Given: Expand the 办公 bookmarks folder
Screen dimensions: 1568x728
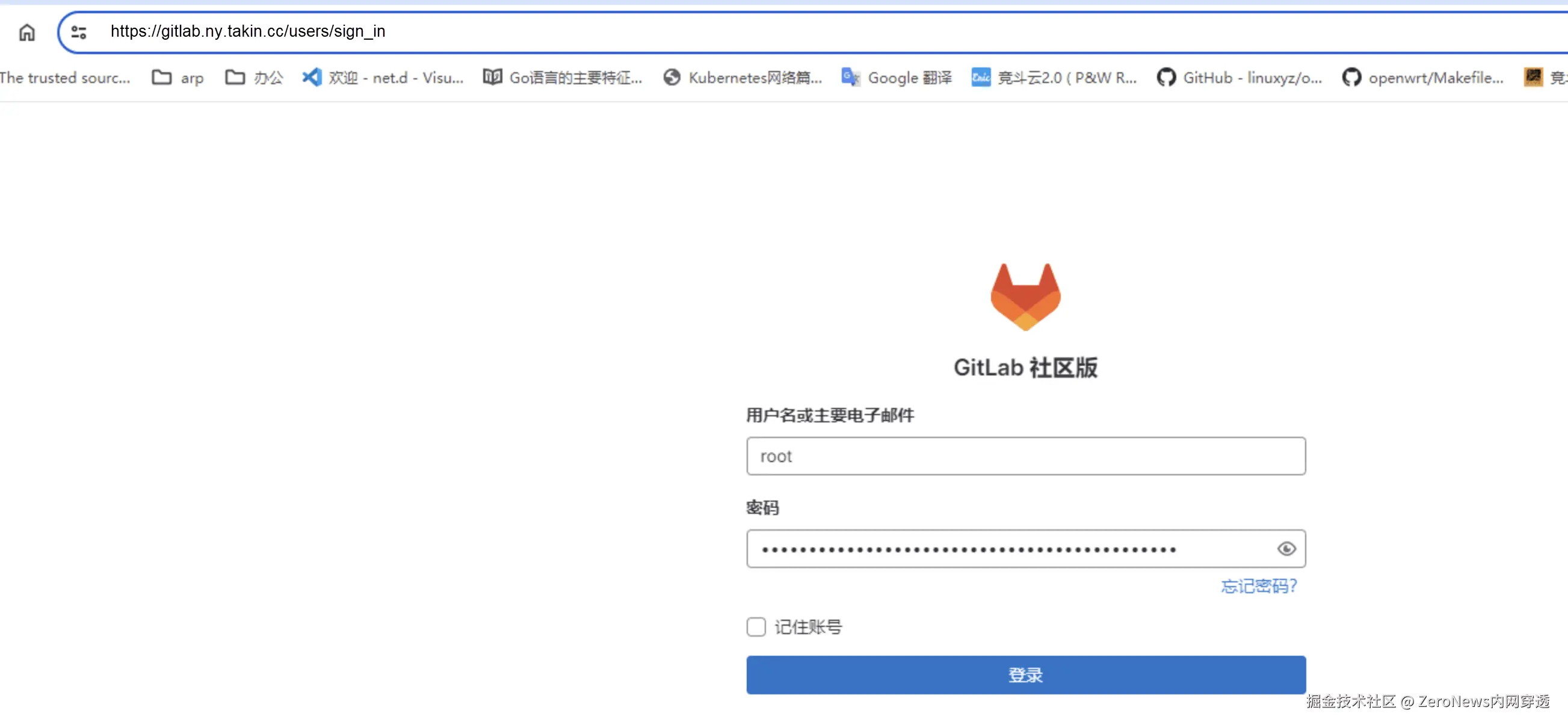Looking at the screenshot, I should point(255,78).
